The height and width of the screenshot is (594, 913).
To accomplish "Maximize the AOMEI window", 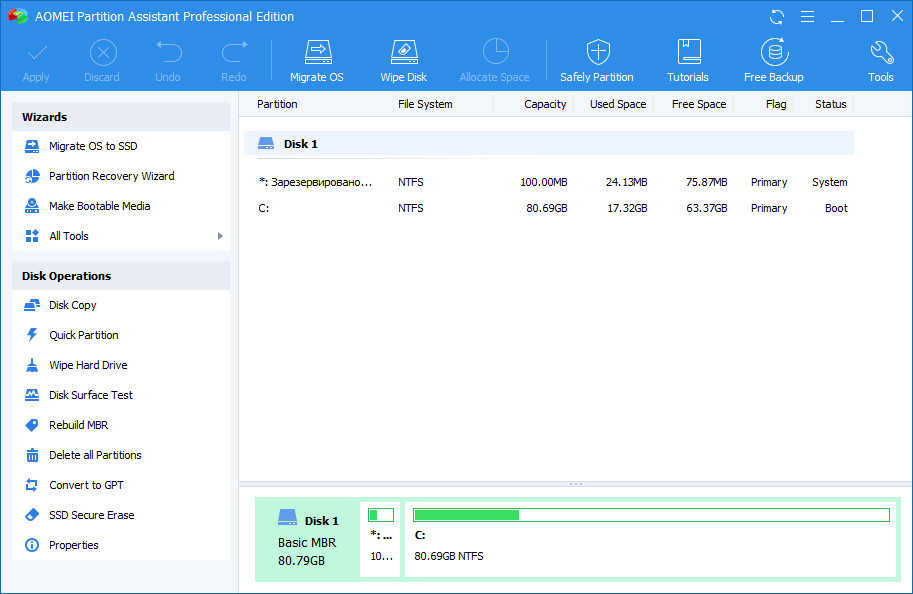I will coord(867,16).
